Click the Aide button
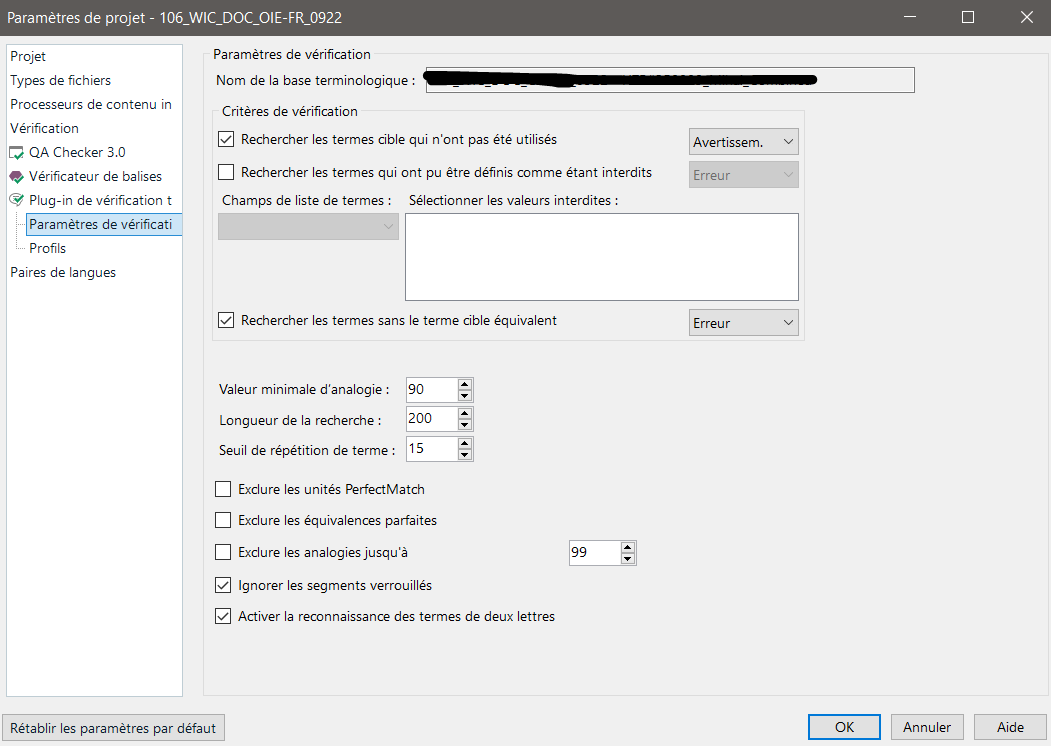The width and height of the screenshot is (1051, 746). point(1009,727)
